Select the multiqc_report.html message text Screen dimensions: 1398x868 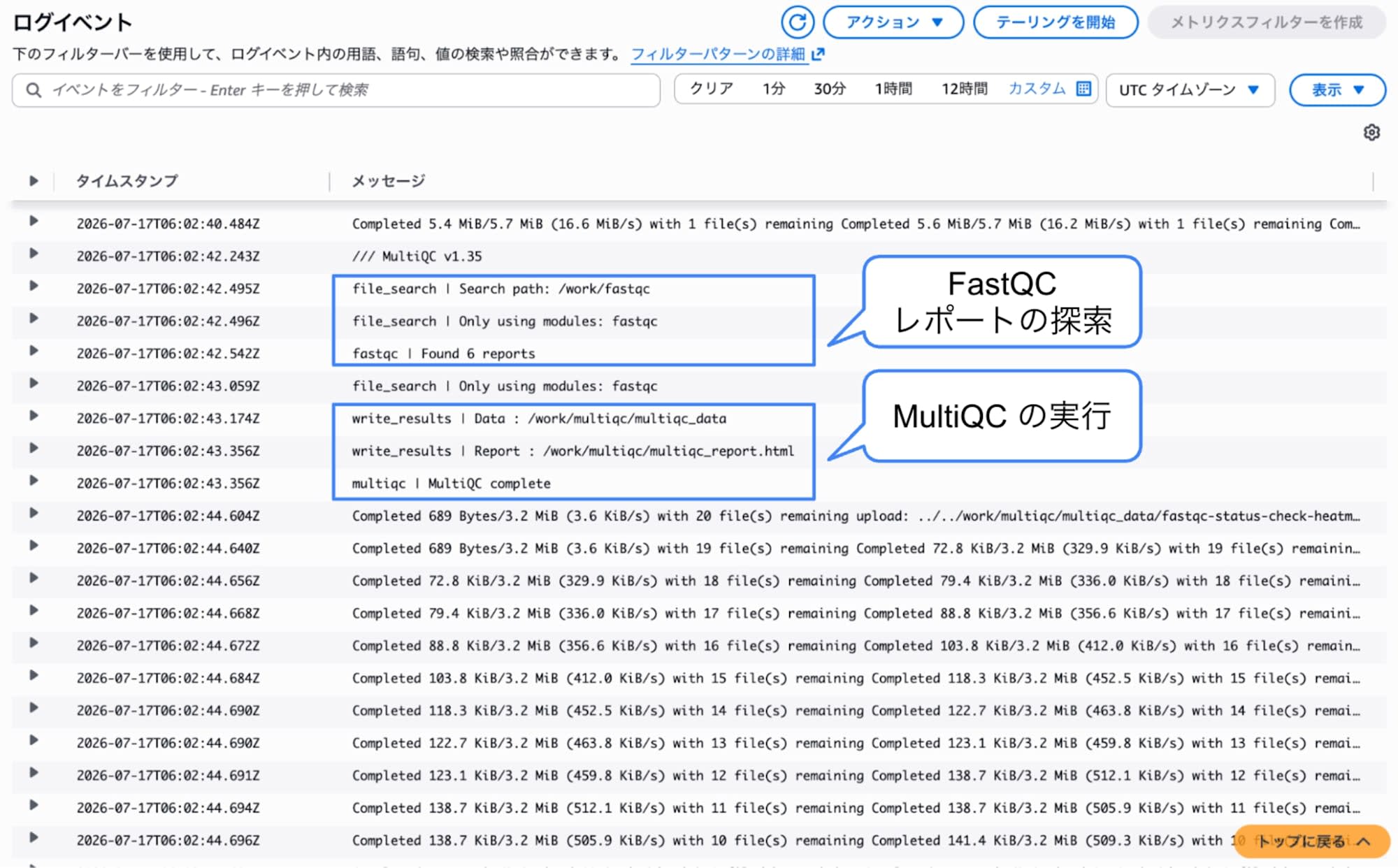point(572,451)
